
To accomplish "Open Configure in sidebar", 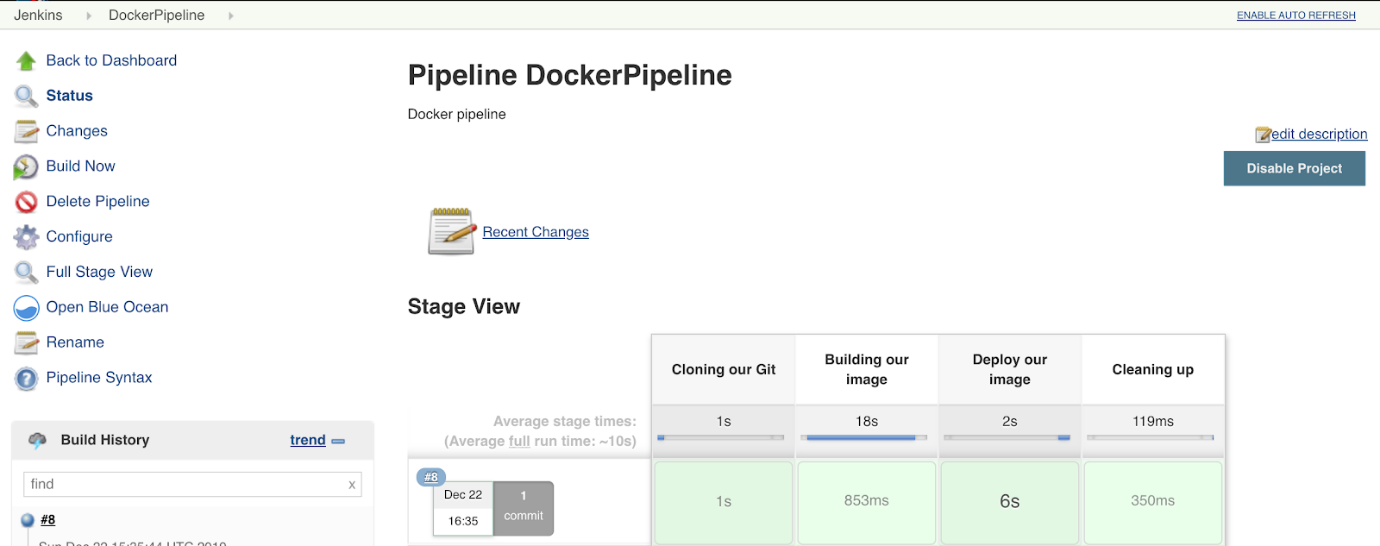I will [79, 236].
